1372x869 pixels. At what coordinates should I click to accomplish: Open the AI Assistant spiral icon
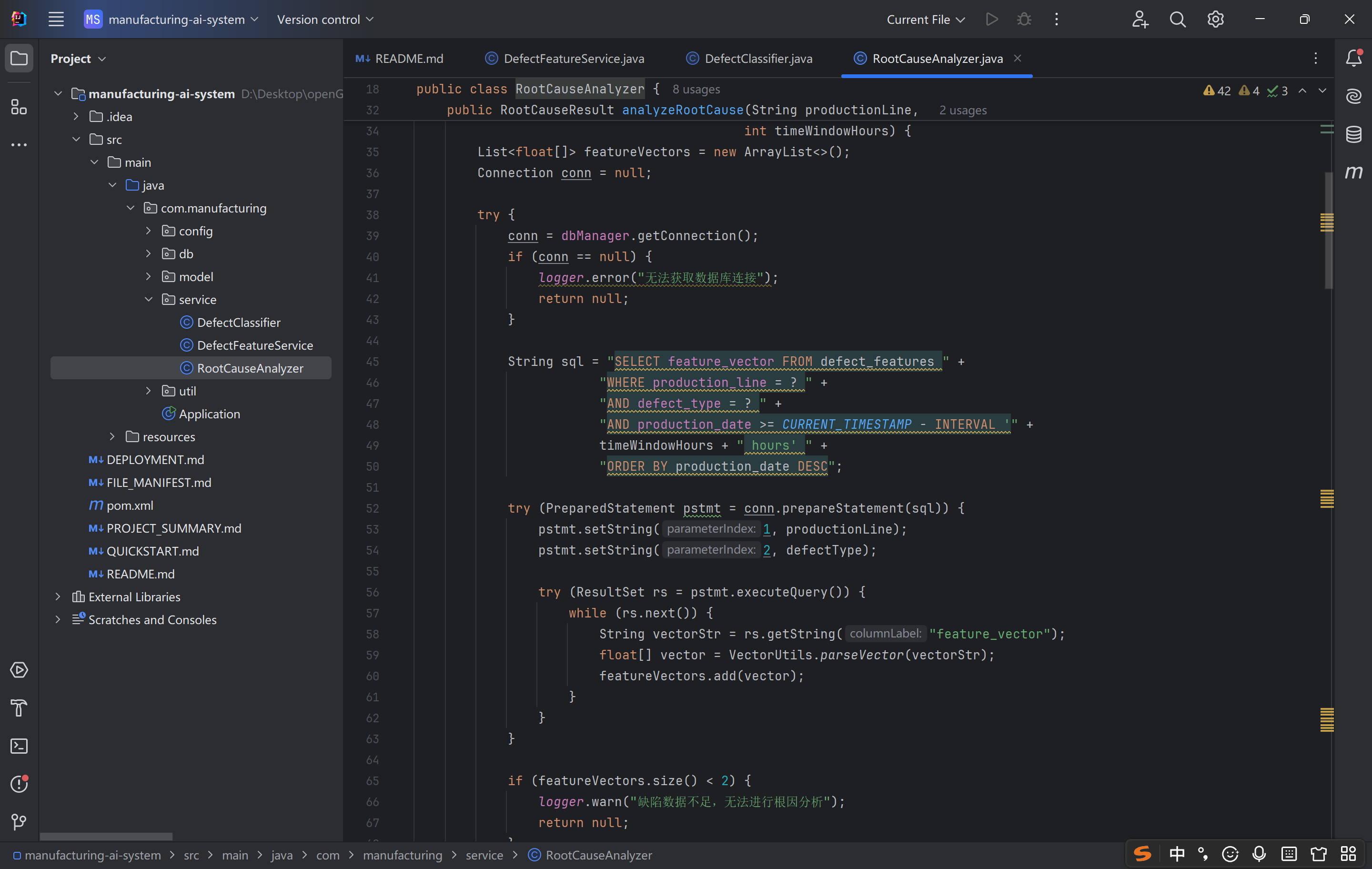click(x=1354, y=96)
